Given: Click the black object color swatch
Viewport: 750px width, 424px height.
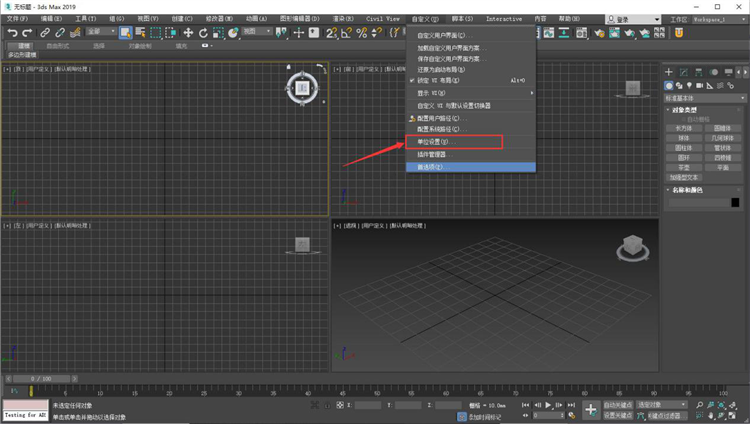Looking at the screenshot, I should [735, 202].
